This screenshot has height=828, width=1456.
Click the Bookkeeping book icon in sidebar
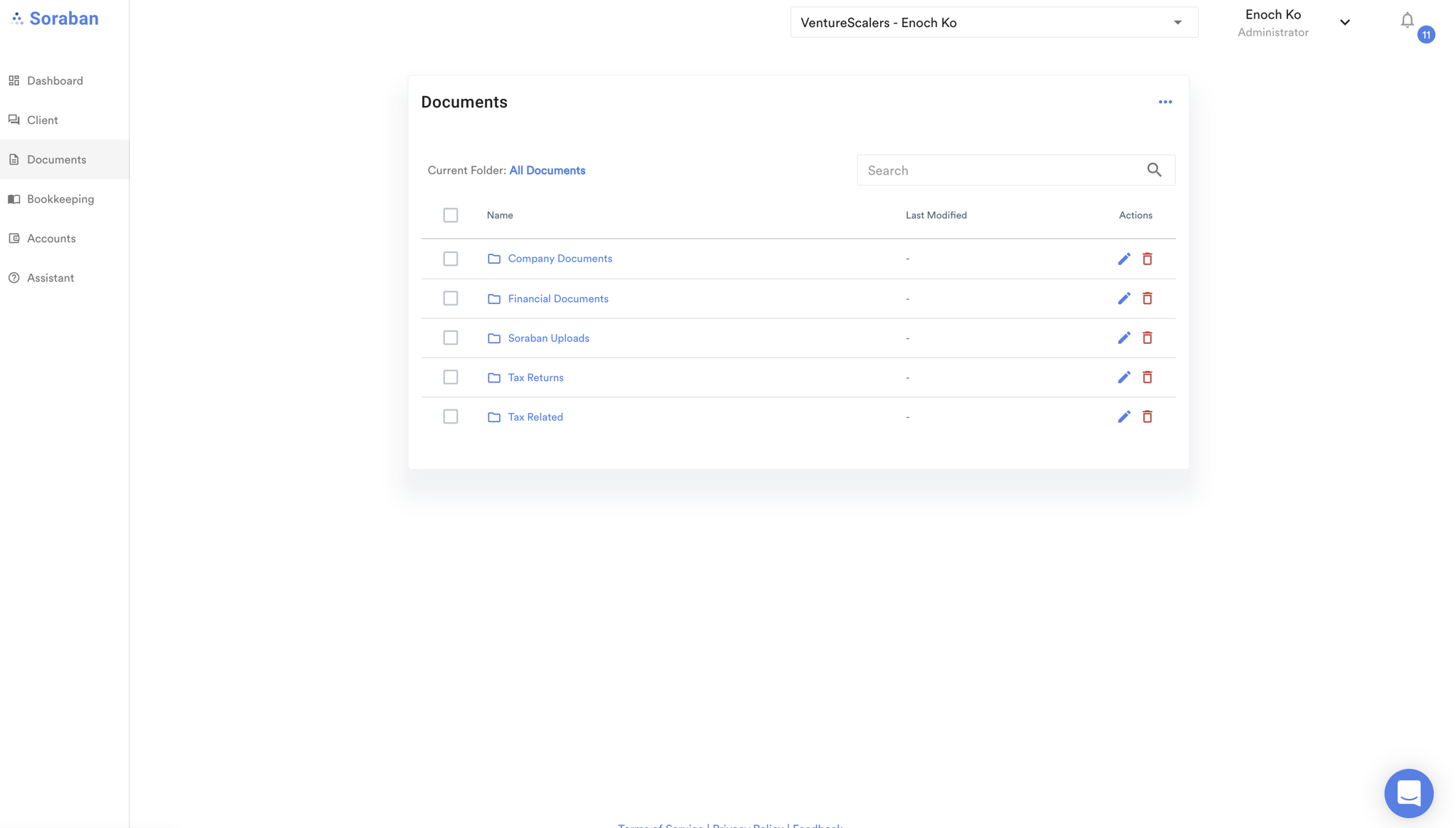(14, 199)
